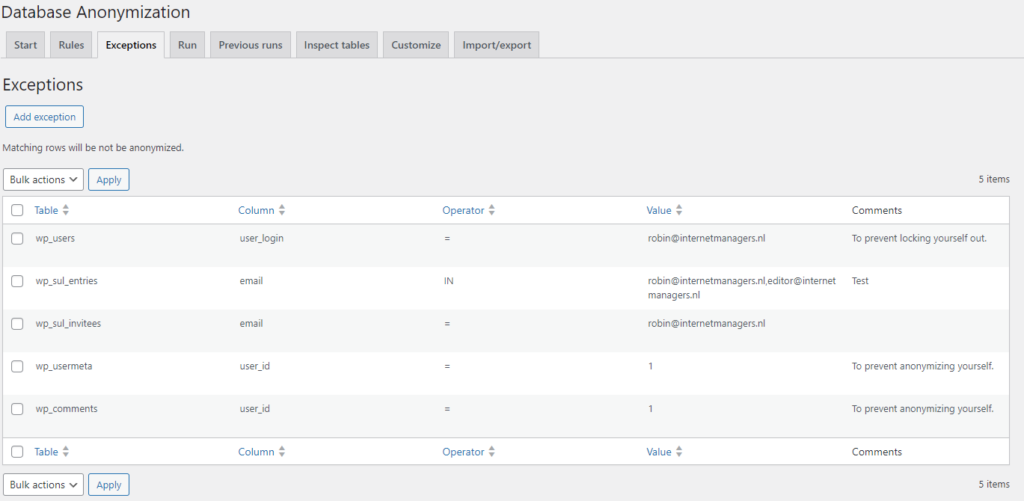The height and width of the screenshot is (501, 1024).
Task: Click the top Apply button
Action: click(x=109, y=180)
